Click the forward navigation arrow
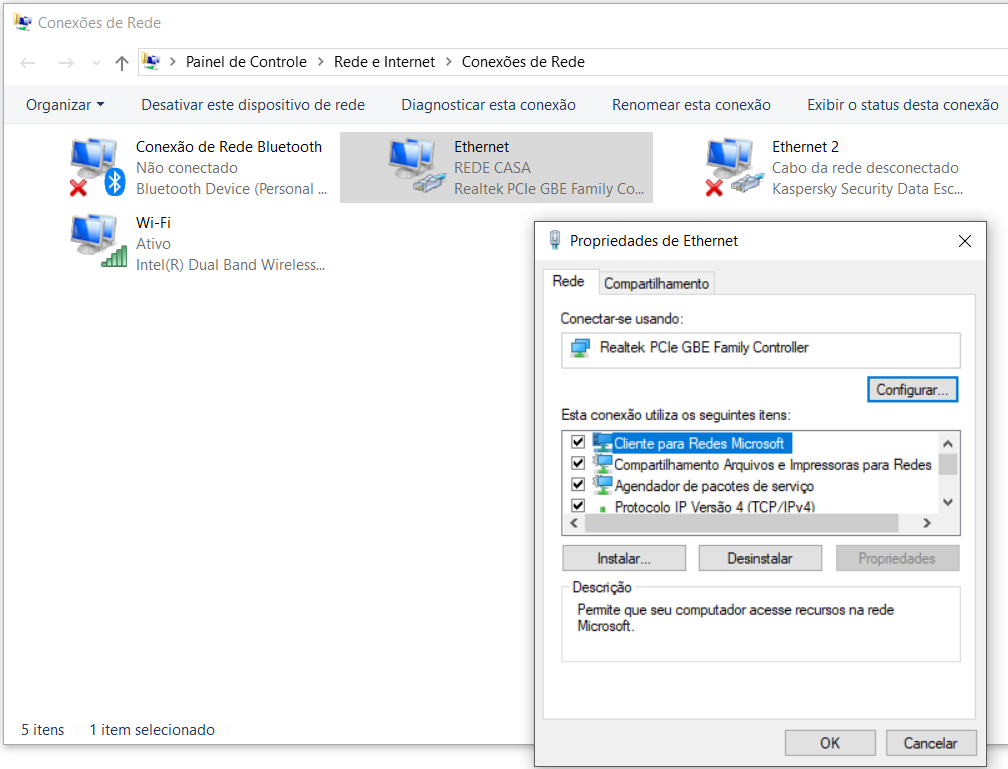1008x769 pixels. click(x=66, y=62)
